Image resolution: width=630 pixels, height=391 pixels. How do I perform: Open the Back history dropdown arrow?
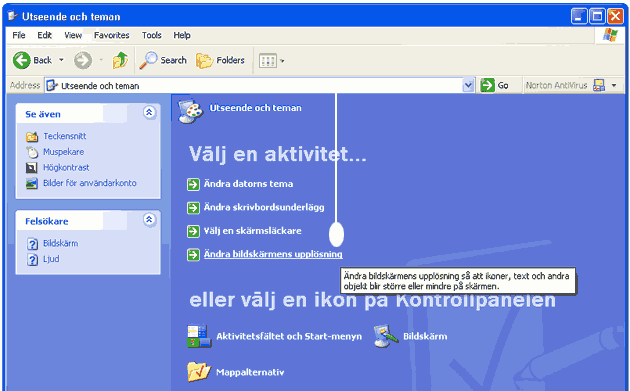coord(61,60)
